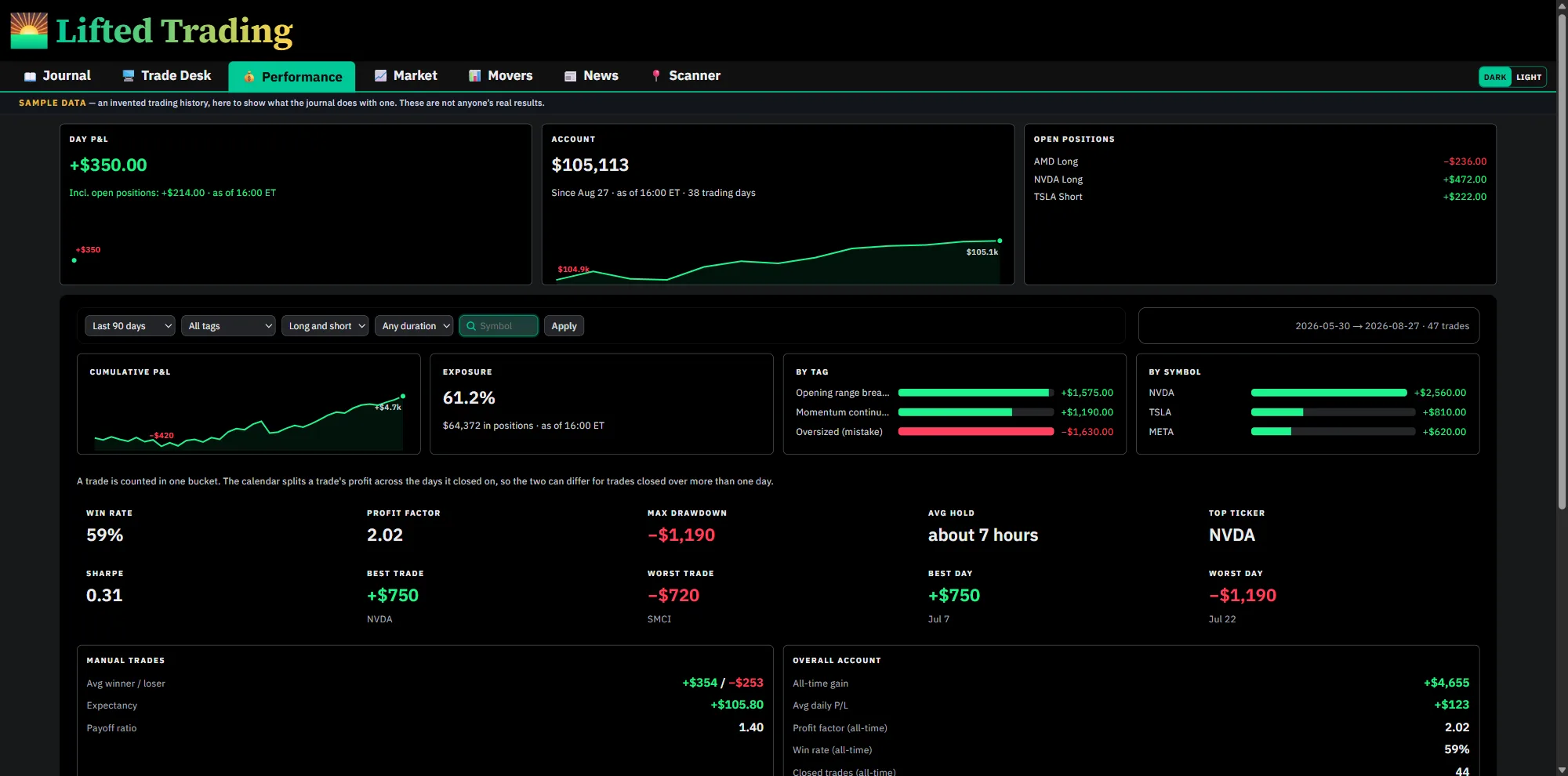Click the Lifted Trading sunrise logo
This screenshot has width=1568, height=776.
[29, 31]
